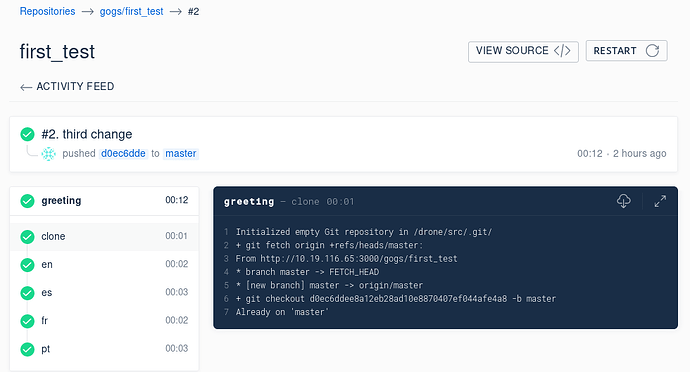Click the code brackets icon in View Source
Image resolution: width=690 pixels, height=372 pixels.
pos(562,51)
